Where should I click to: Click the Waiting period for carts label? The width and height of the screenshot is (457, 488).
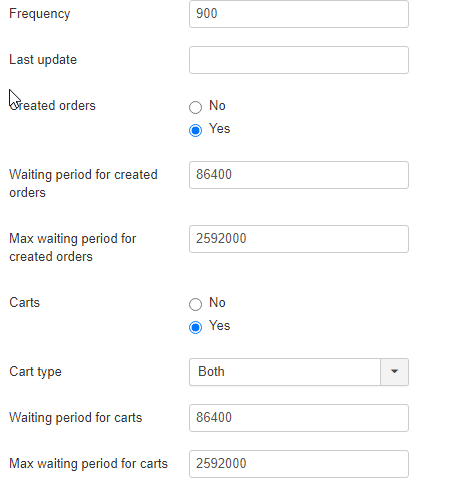click(76, 418)
